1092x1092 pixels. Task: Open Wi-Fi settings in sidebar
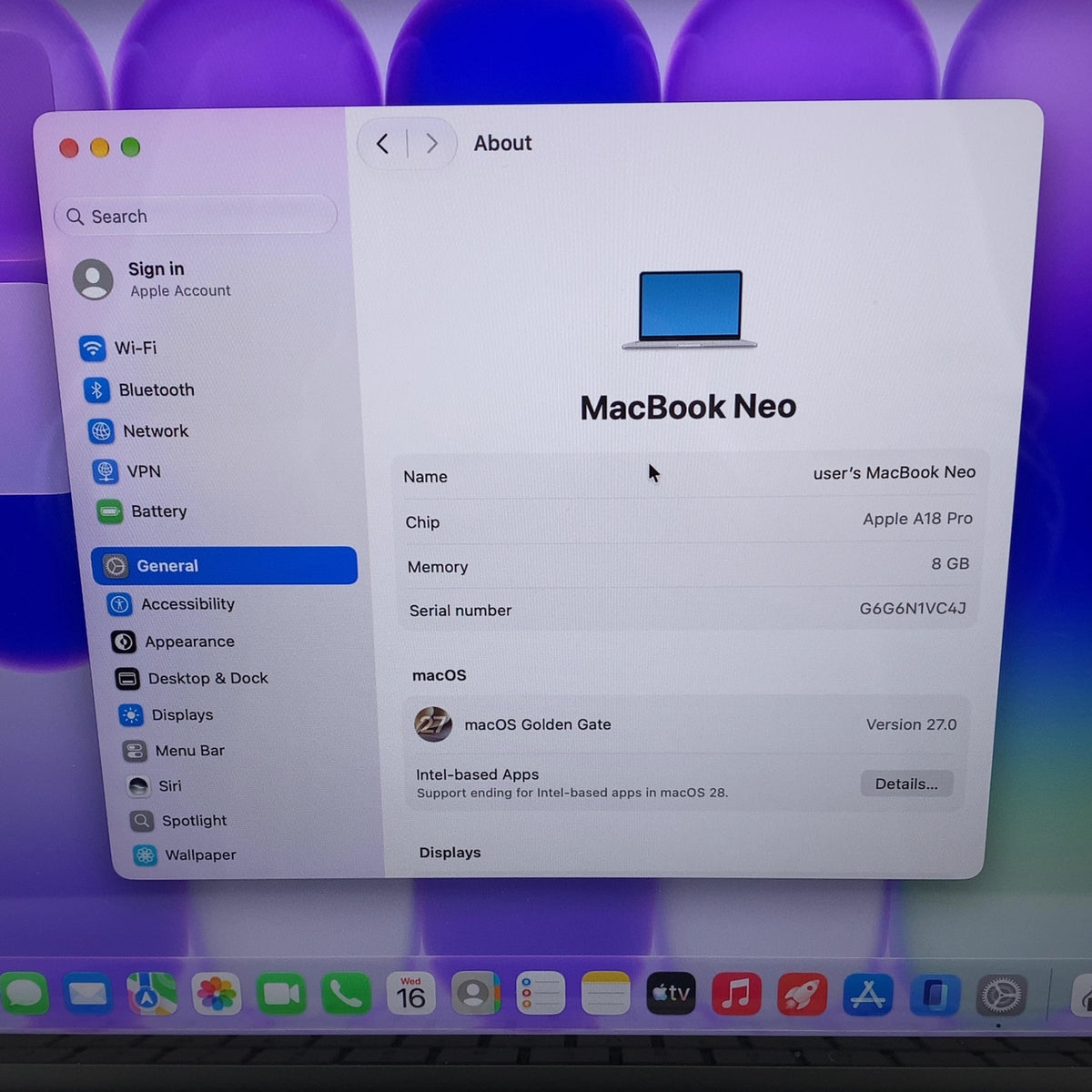click(118, 348)
